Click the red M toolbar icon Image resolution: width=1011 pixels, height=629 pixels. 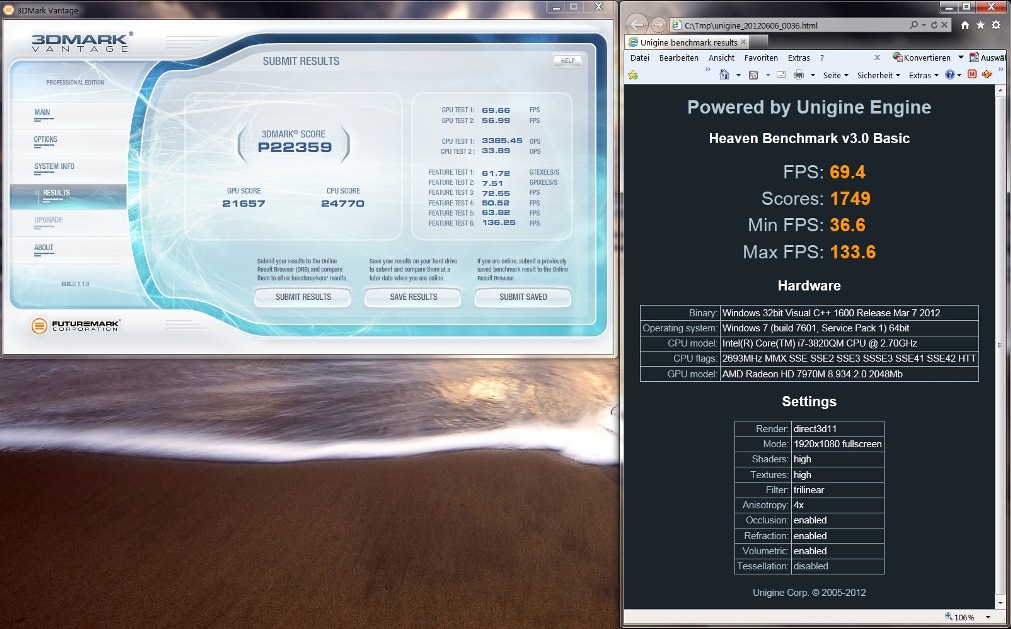point(972,74)
